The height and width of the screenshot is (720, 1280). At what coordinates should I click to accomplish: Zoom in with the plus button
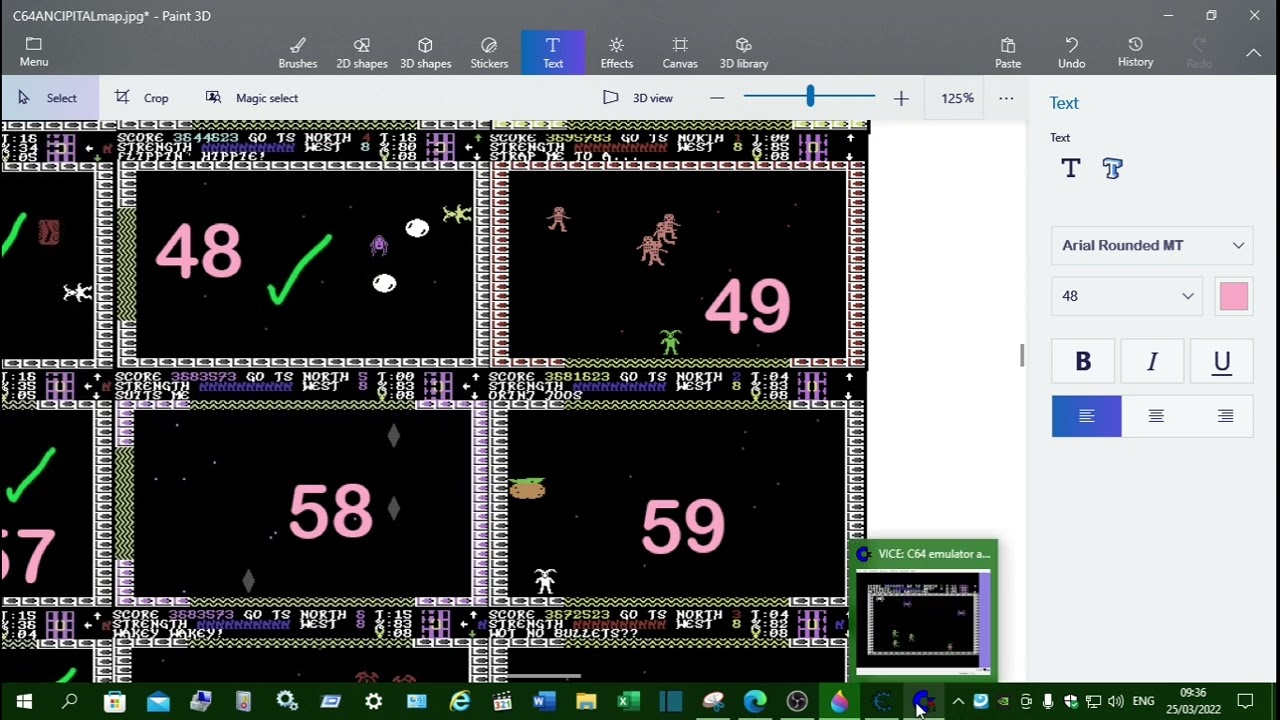click(x=901, y=98)
